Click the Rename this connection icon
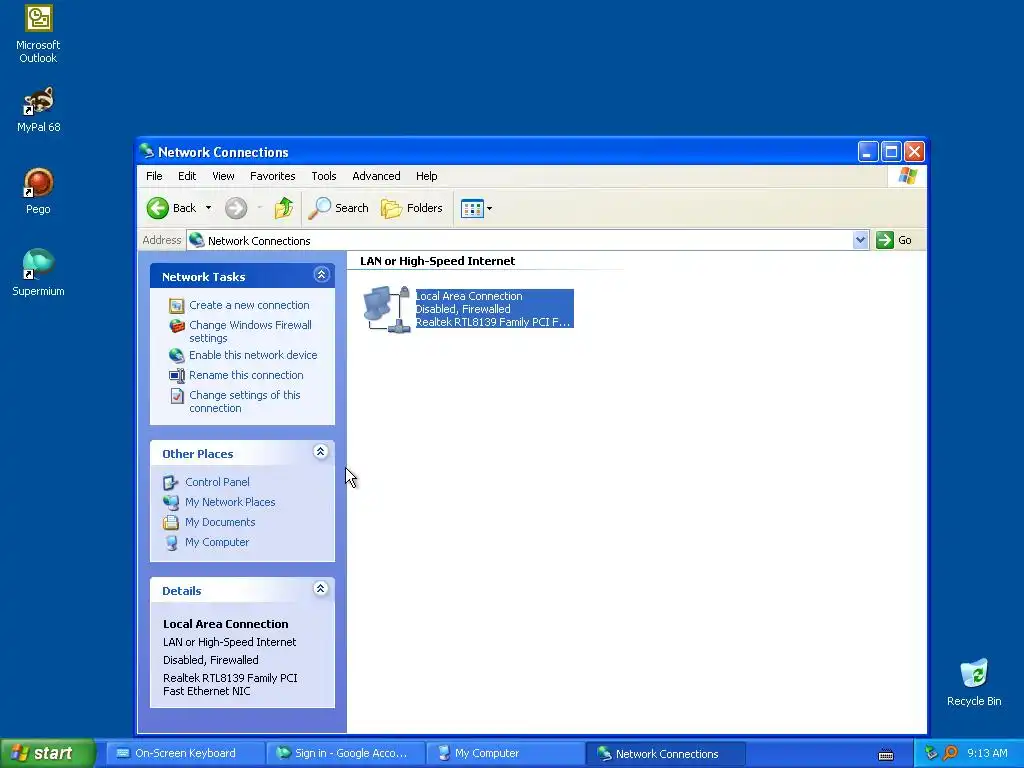 click(176, 376)
